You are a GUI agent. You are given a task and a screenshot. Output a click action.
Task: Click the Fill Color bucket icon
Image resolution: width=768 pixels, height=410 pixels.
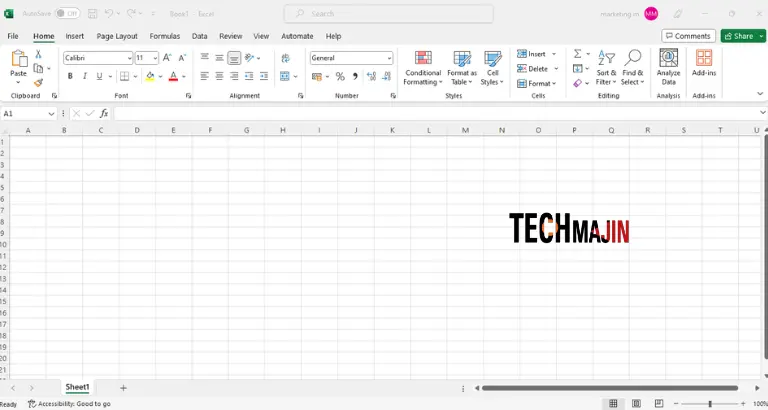pyautogui.click(x=150, y=76)
